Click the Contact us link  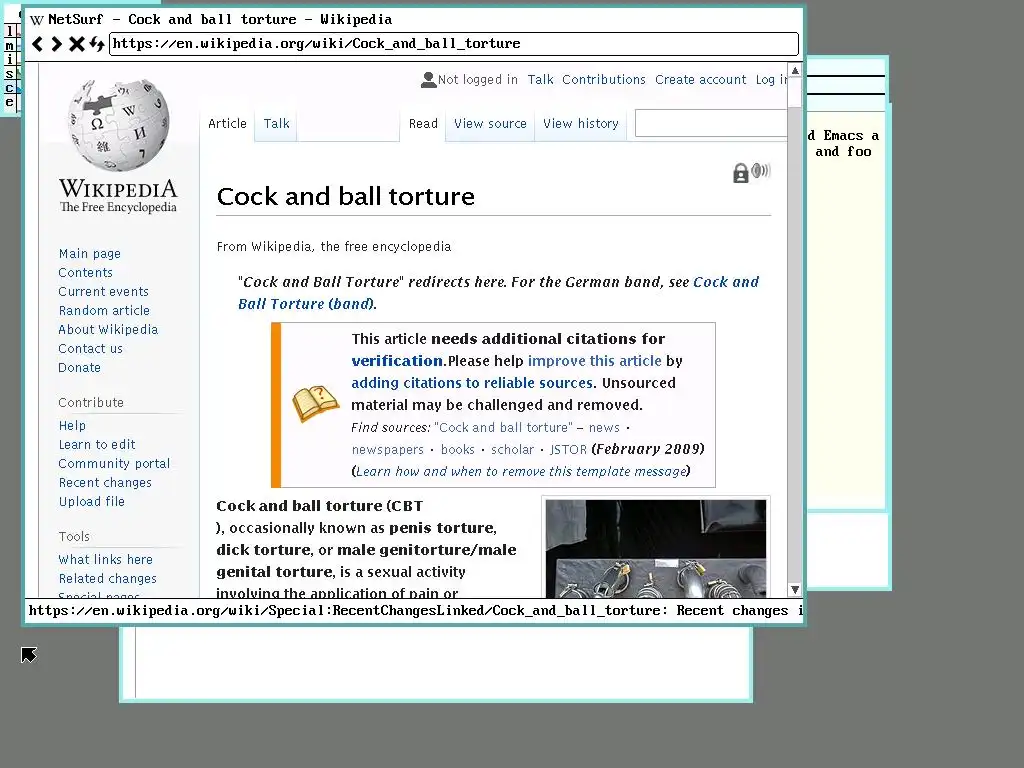(x=90, y=348)
